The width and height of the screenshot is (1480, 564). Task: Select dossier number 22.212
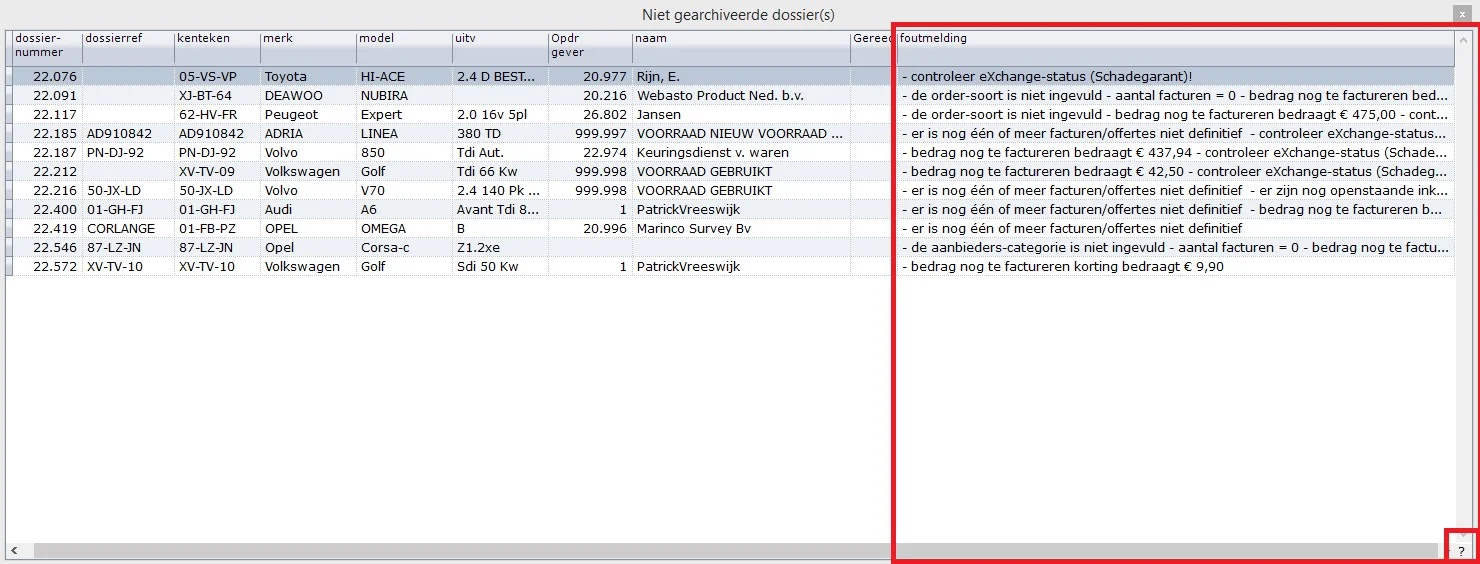(x=54, y=171)
